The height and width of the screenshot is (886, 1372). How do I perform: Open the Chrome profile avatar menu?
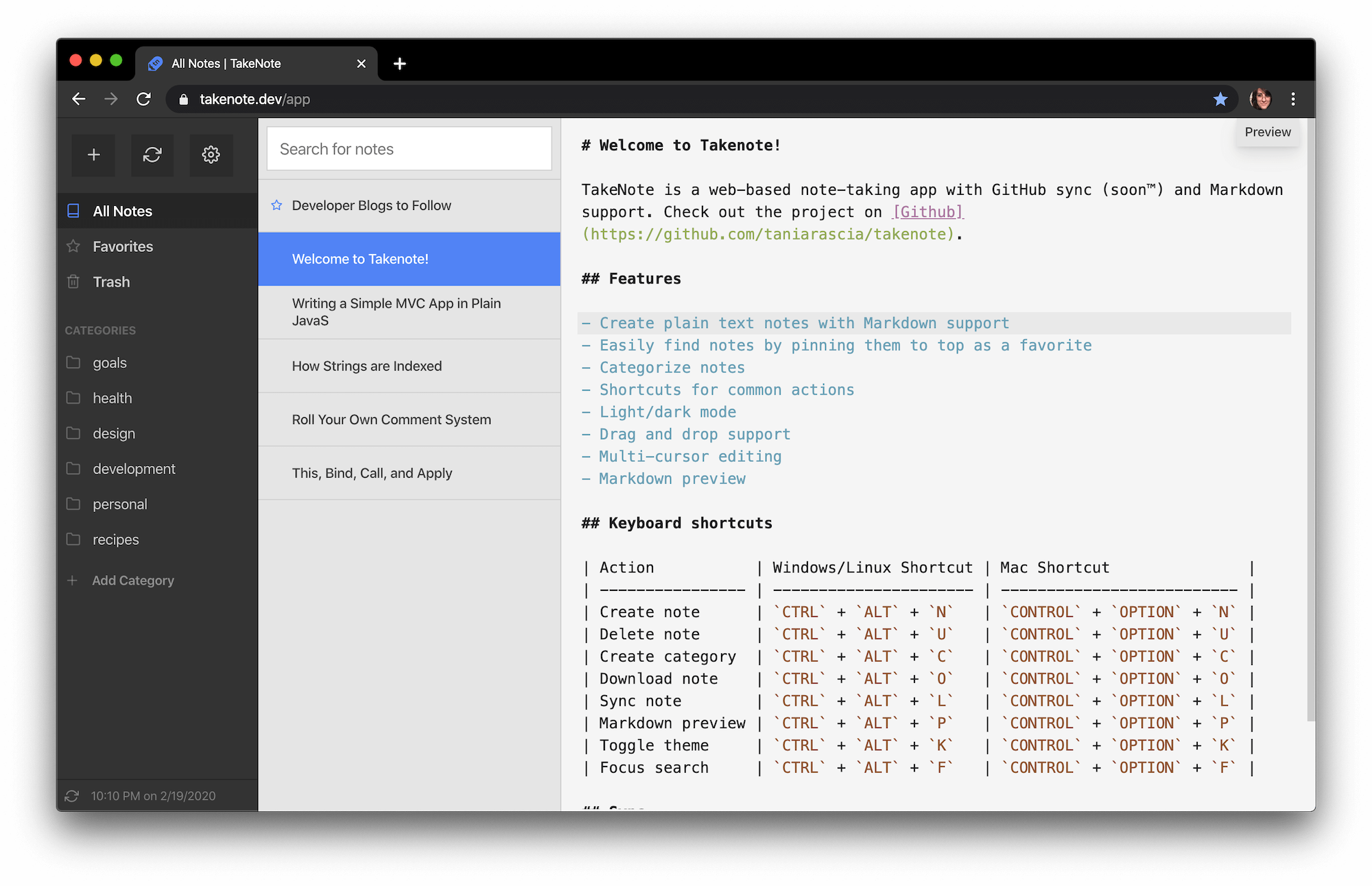point(1261,99)
